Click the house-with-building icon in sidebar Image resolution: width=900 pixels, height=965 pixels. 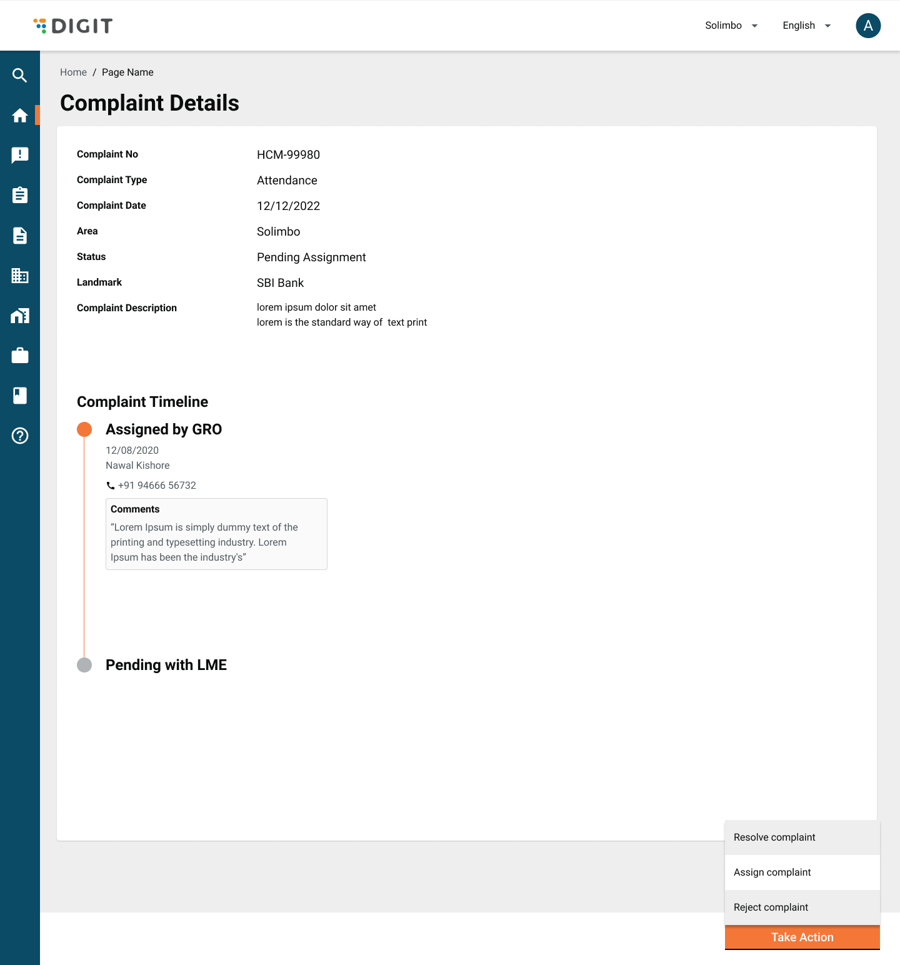tap(20, 316)
